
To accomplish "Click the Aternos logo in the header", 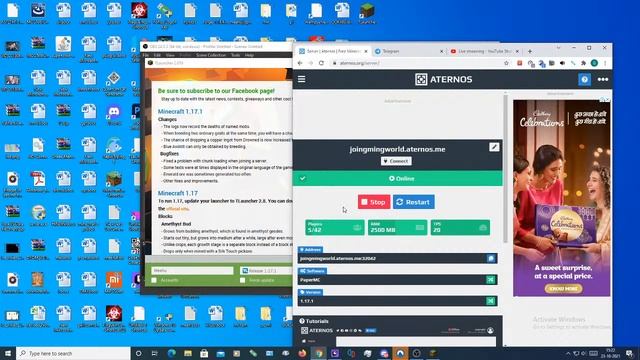I will click(444, 79).
